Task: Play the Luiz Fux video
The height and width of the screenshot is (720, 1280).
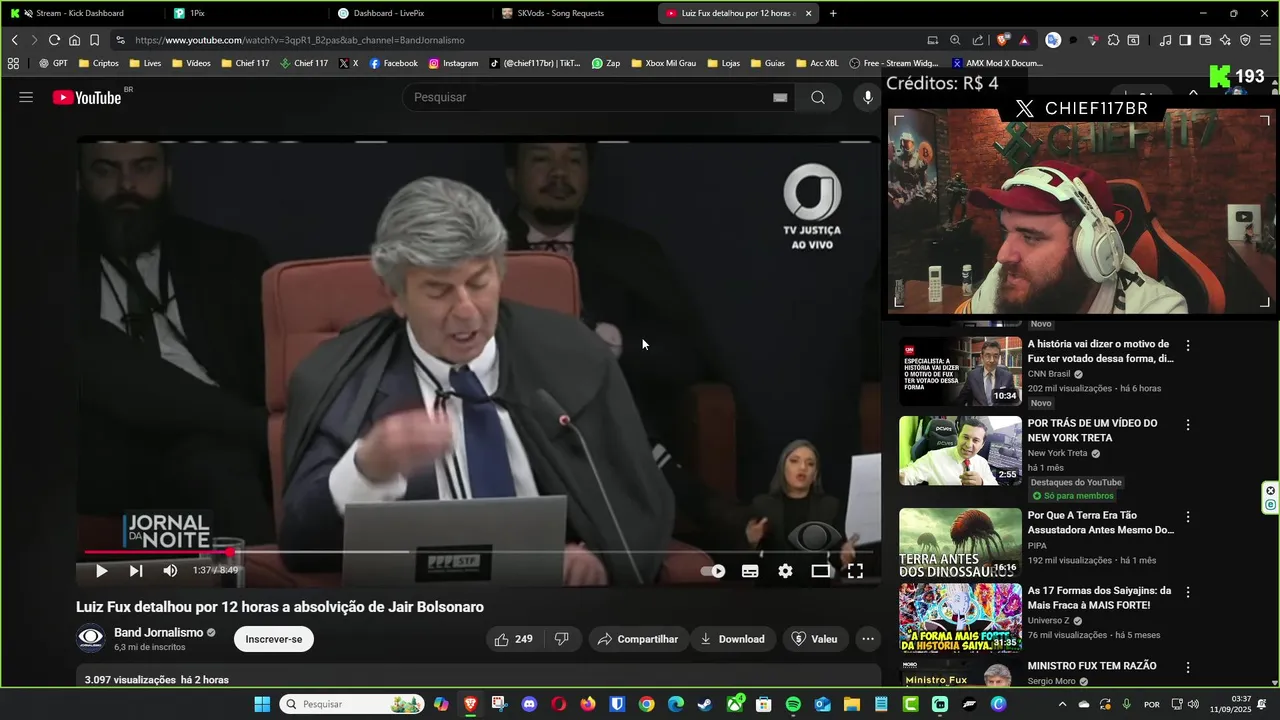Action: click(101, 571)
